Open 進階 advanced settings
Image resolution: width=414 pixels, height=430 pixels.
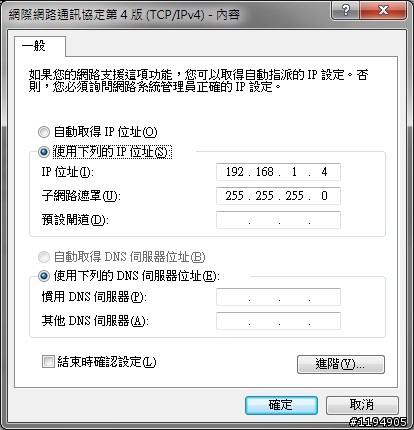pos(341,364)
